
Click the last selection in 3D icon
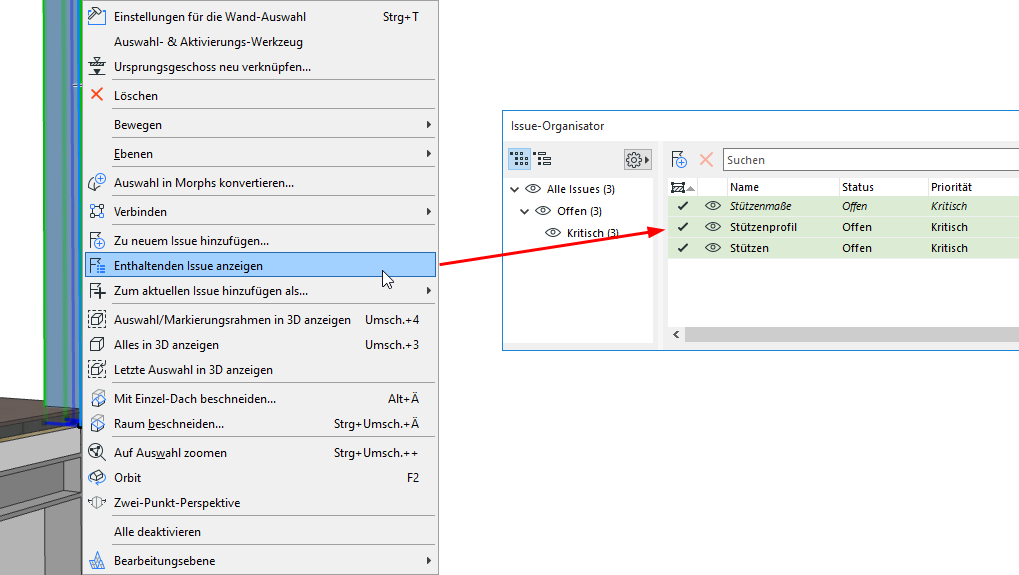coord(97,369)
